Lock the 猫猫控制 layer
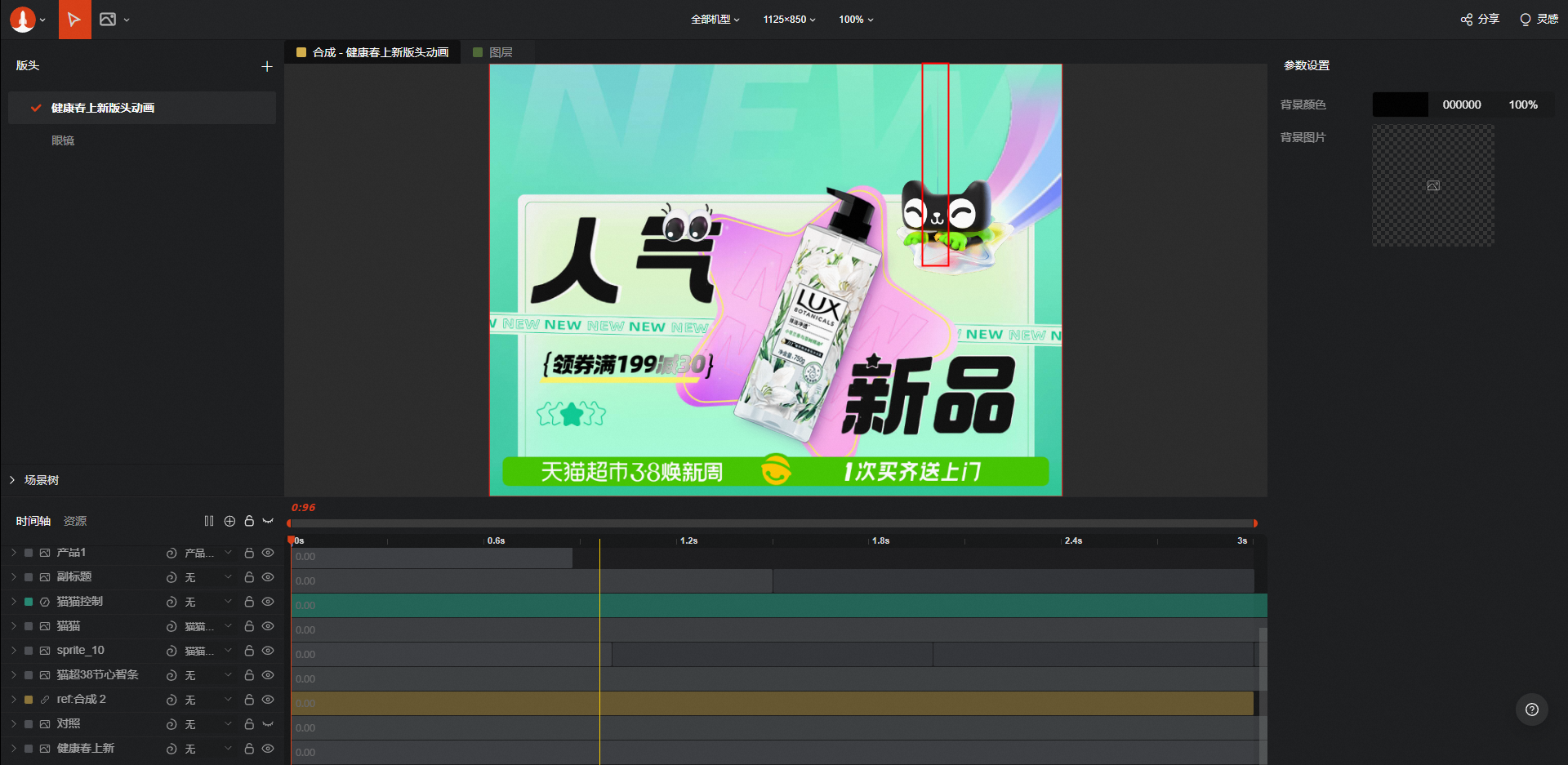The width and height of the screenshot is (1568, 765). (249, 602)
